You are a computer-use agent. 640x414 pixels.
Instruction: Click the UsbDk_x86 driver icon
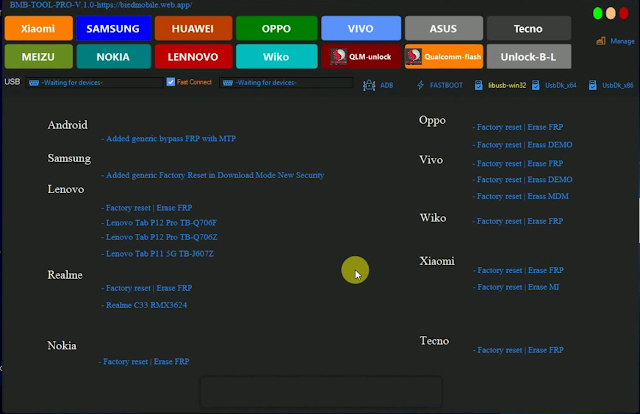[592, 85]
